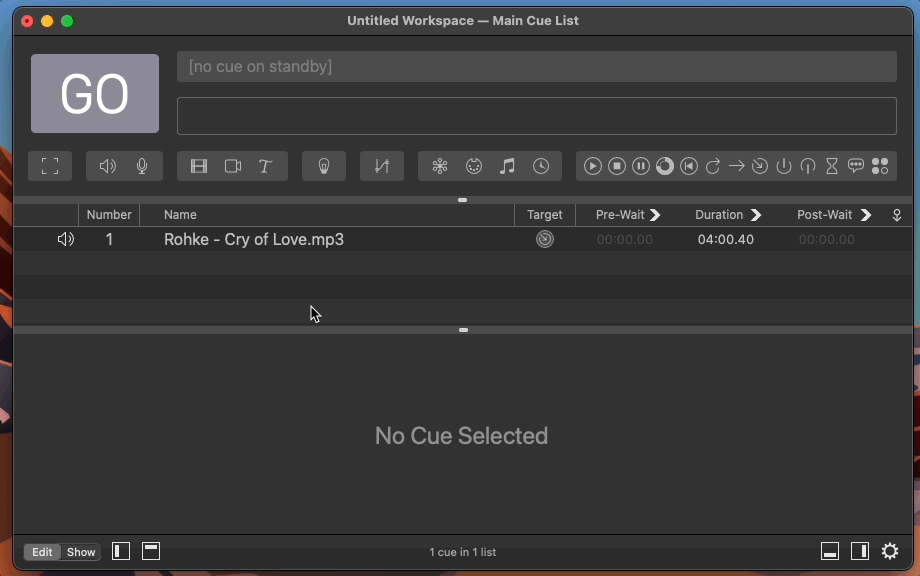Image resolution: width=920 pixels, height=576 pixels.
Task: Add a Timecode cue (clock icon)
Action: click(541, 166)
